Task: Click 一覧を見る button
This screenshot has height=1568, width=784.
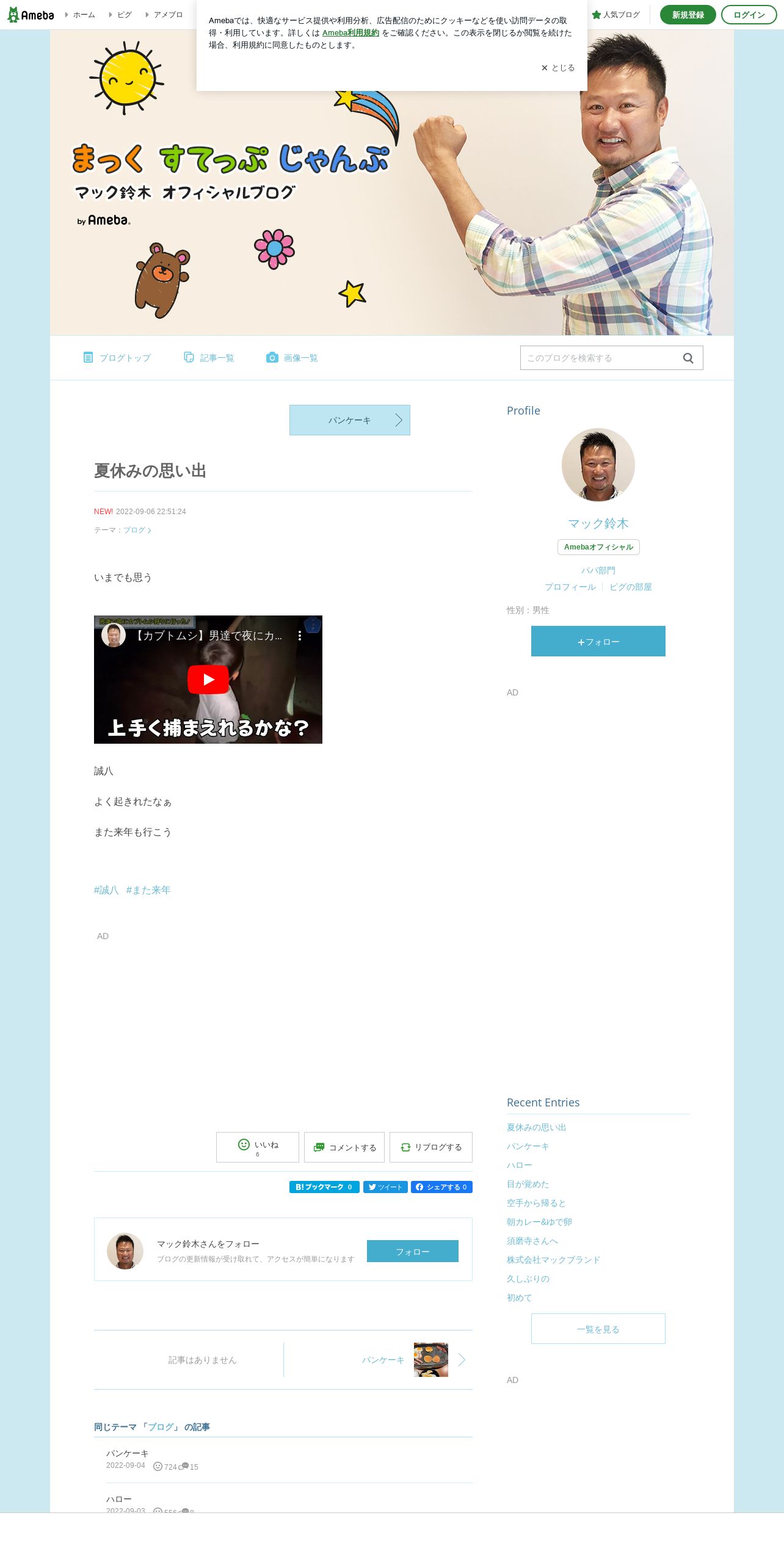Action: pos(598,1329)
